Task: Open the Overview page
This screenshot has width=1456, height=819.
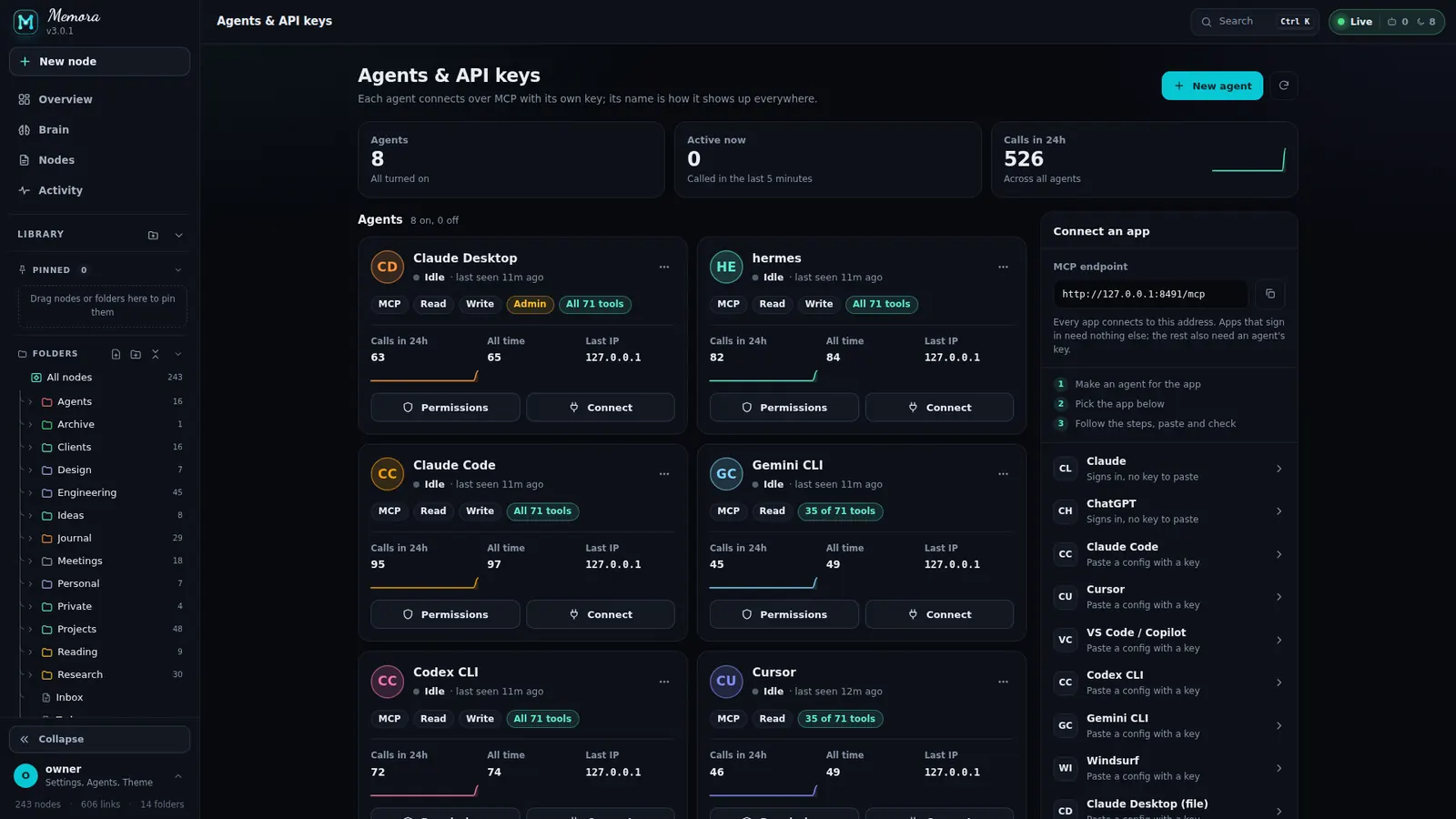Action: 100,99
